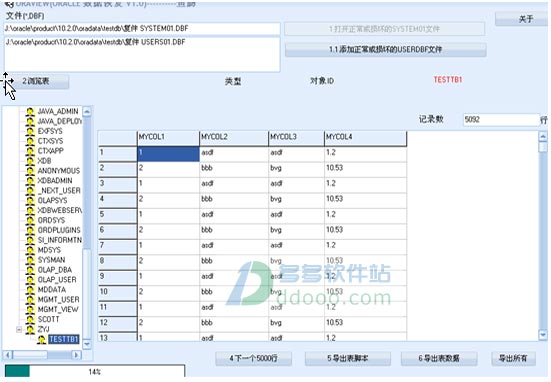Click row header number 10
Image resolution: width=551 pixels, height=382 pixels.
click(x=117, y=292)
